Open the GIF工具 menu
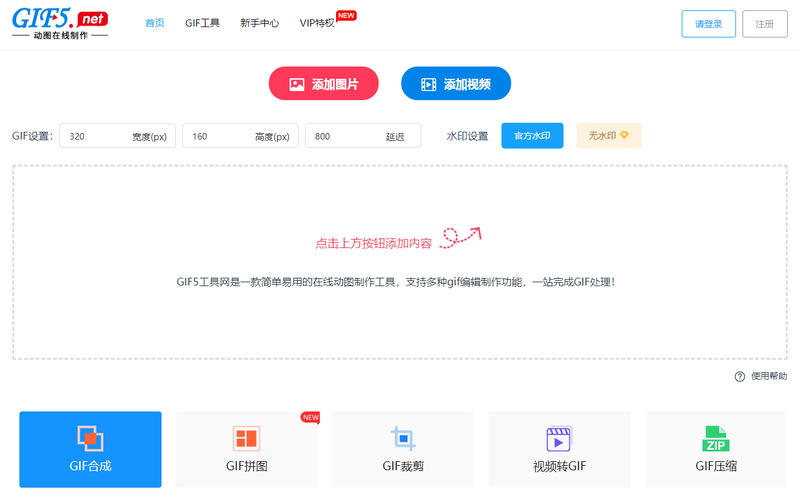 pyautogui.click(x=202, y=23)
